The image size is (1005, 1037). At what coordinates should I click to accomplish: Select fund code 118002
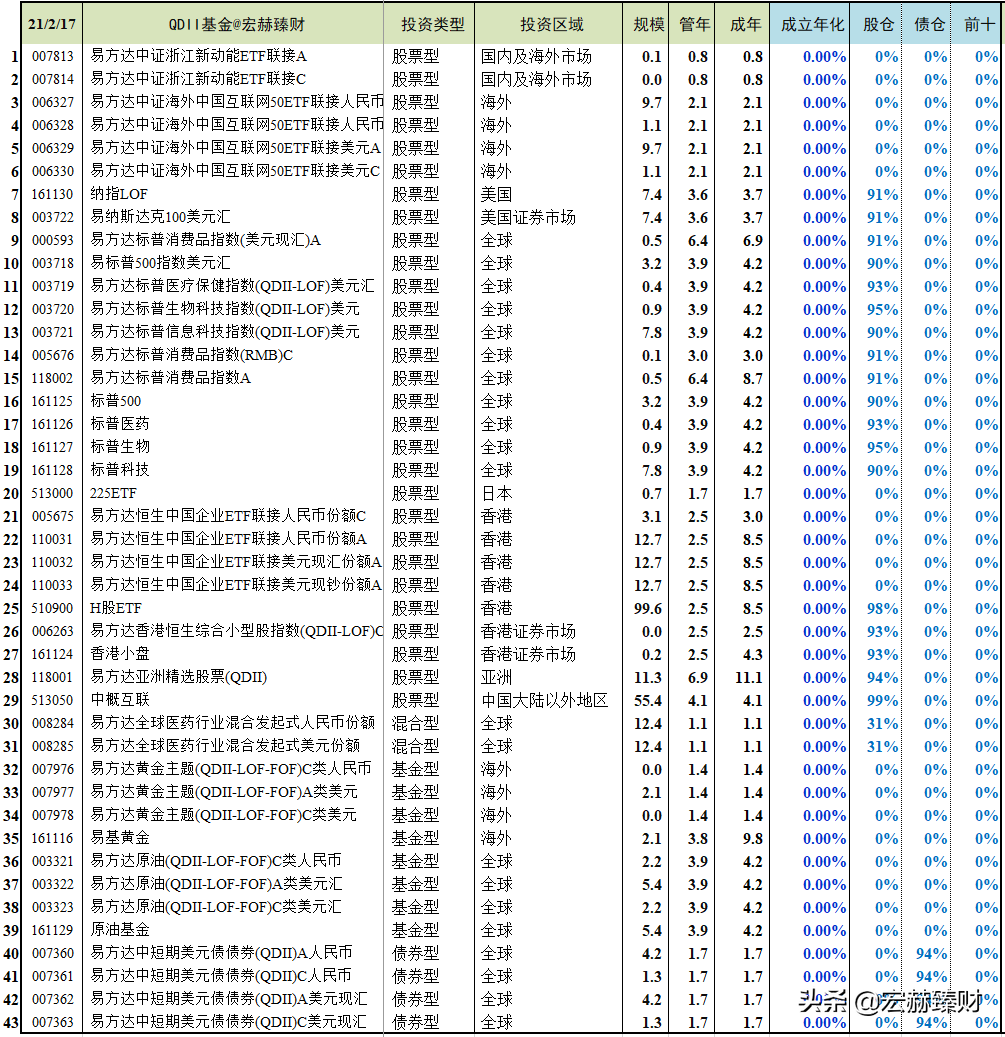click(52, 378)
